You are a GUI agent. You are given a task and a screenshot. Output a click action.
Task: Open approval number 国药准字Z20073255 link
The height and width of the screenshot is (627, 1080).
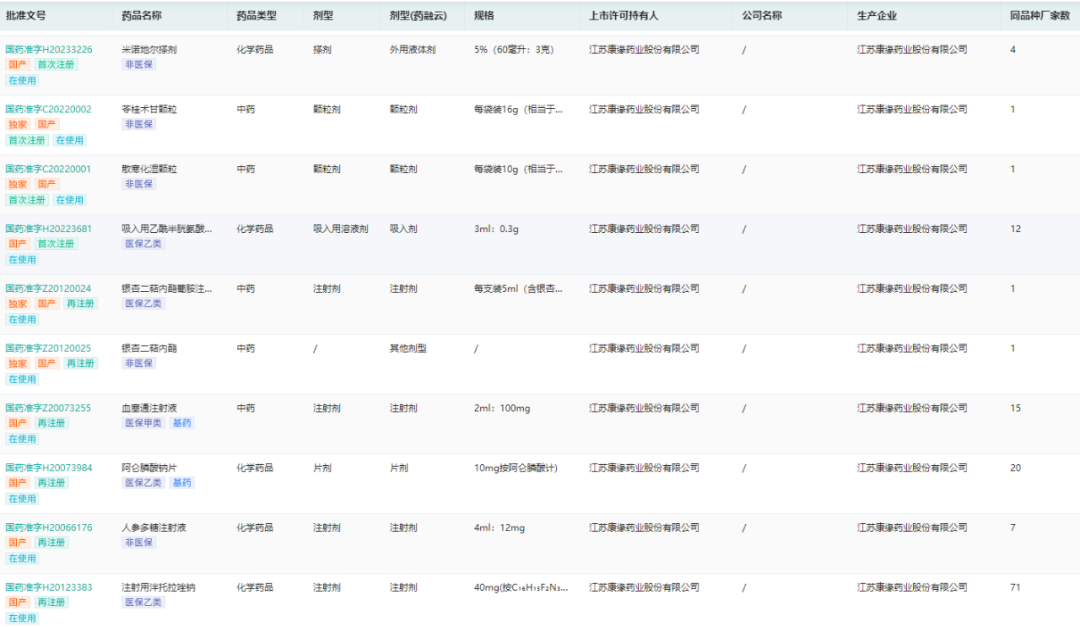coord(48,408)
